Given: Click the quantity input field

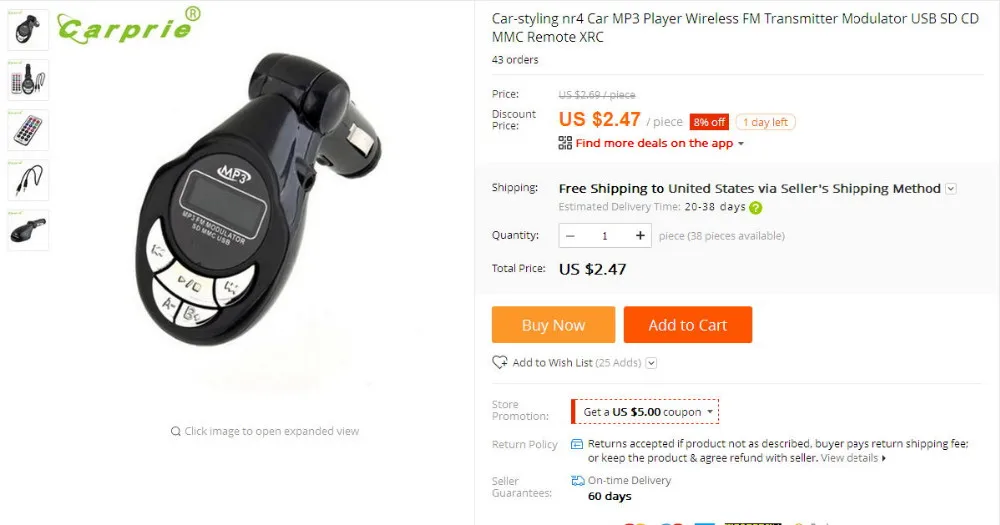Looking at the screenshot, I should point(605,236).
